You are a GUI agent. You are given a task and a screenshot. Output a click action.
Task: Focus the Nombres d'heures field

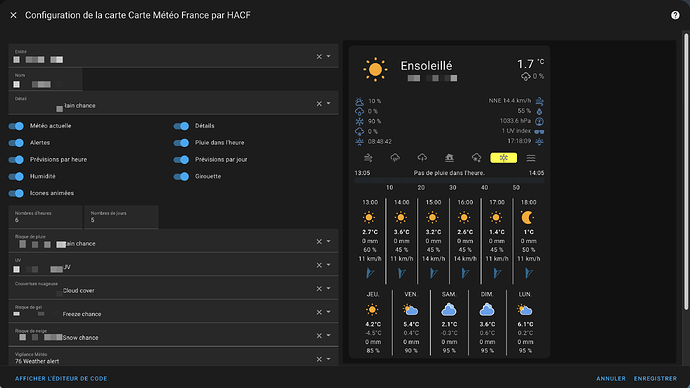click(x=45, y=217)
